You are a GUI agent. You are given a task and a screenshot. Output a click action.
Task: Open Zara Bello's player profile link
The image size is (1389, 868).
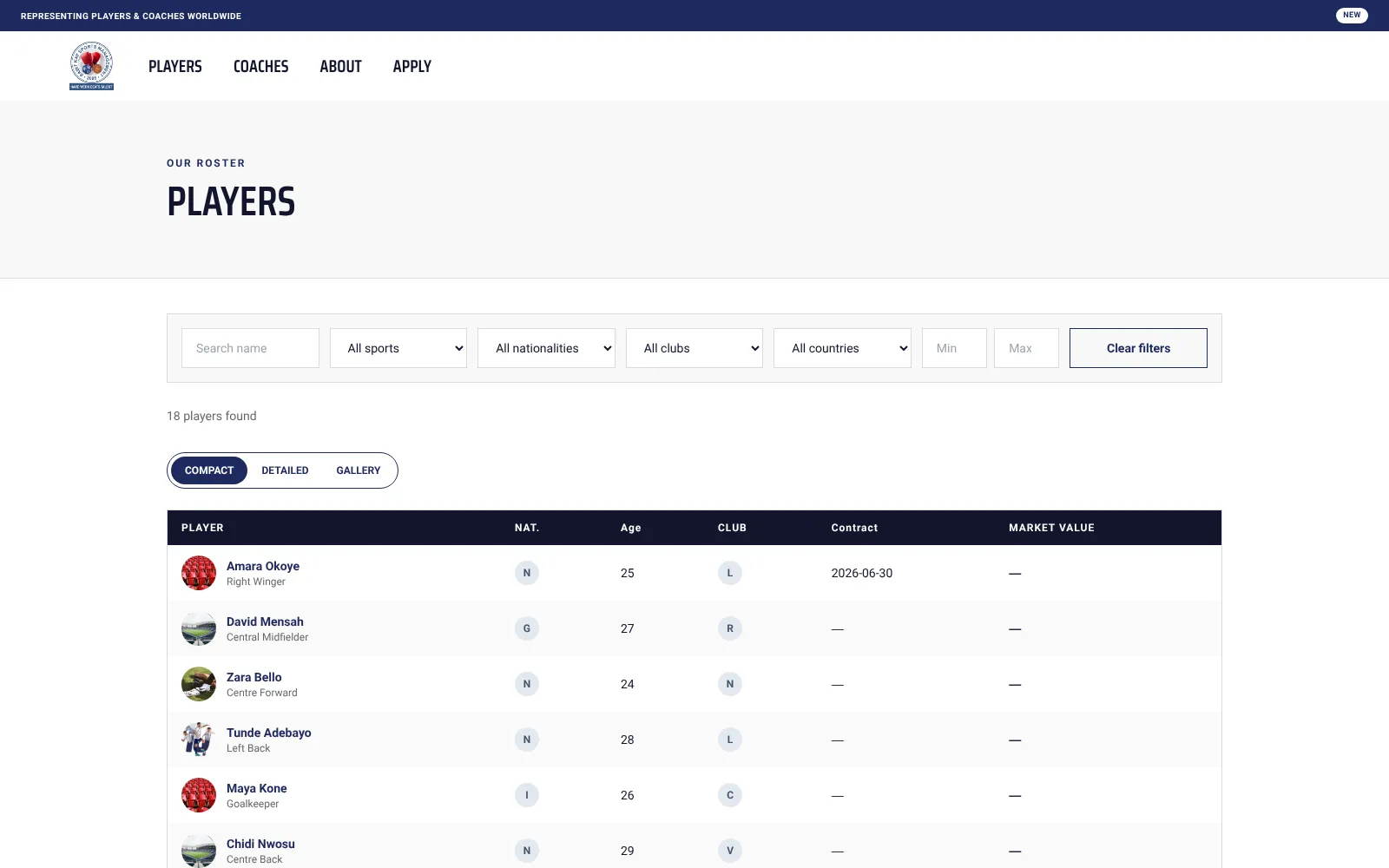coord(254,677)
